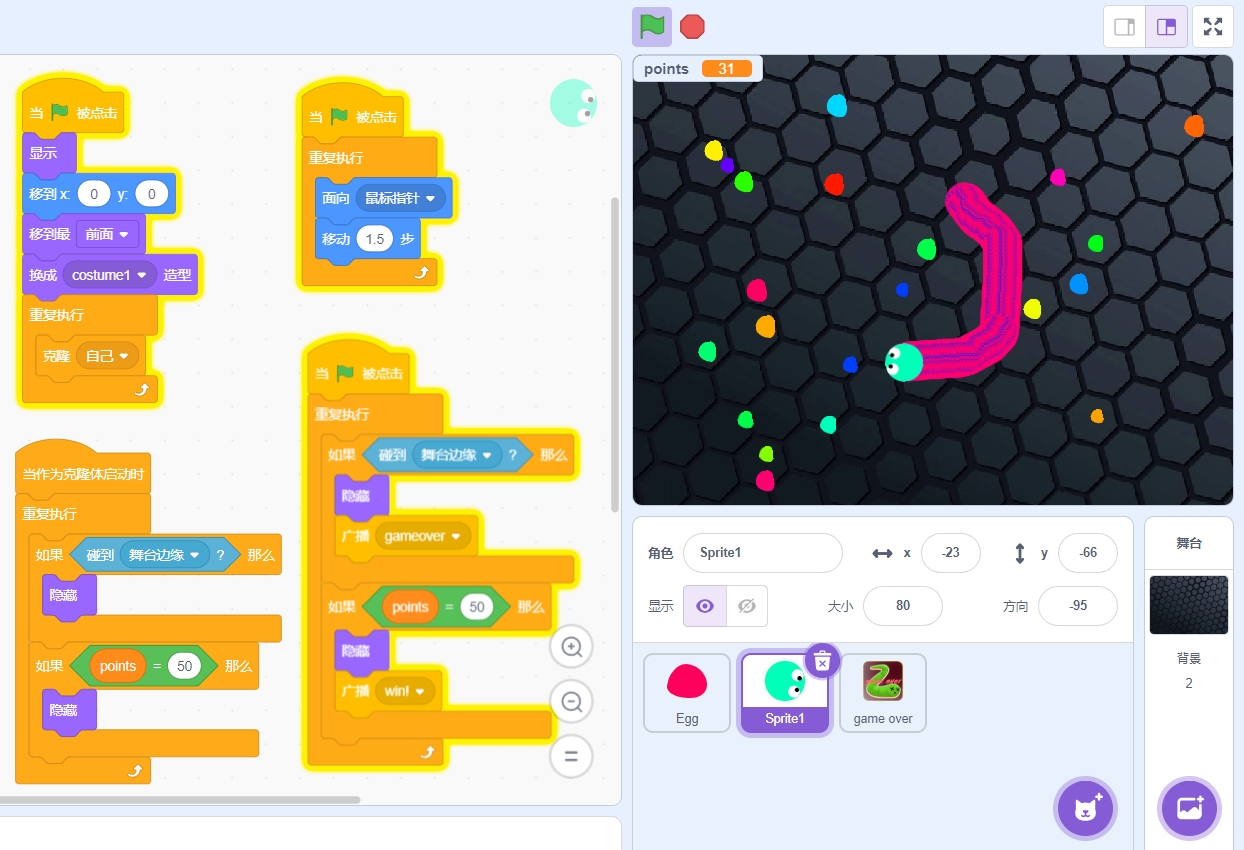This screenshot has width=1244, height=850.
Task: Zoom out the code workspace
Action: click(x=572, y=702)
